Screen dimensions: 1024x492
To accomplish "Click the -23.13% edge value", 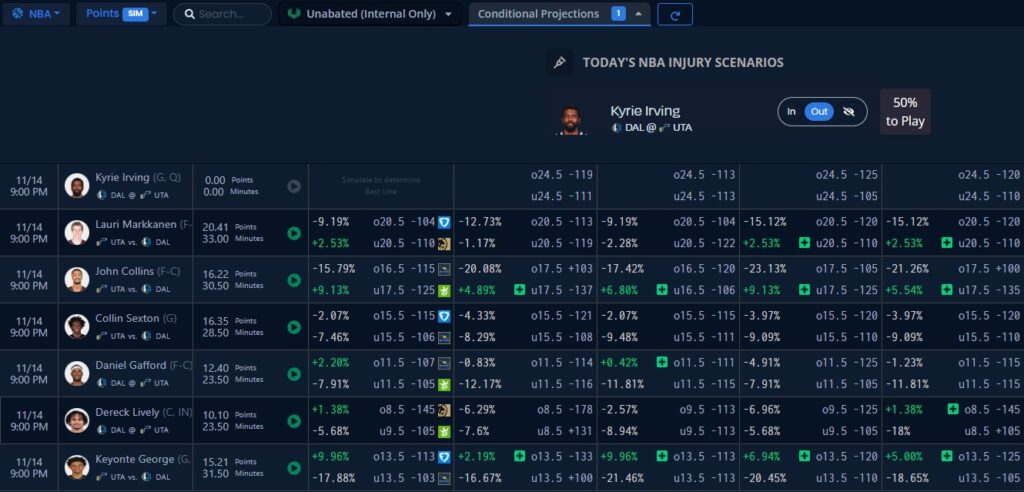I will (x=764, y=269).
